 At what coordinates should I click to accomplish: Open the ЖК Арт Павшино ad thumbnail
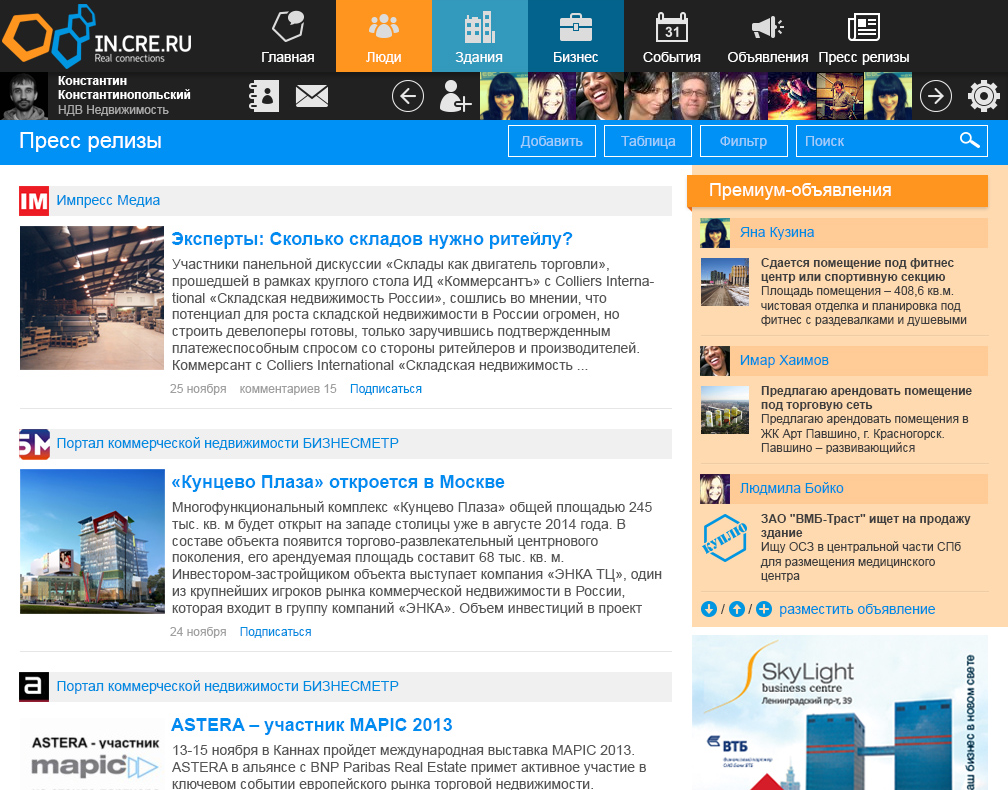pyautogui.click(x=724, y=409)
